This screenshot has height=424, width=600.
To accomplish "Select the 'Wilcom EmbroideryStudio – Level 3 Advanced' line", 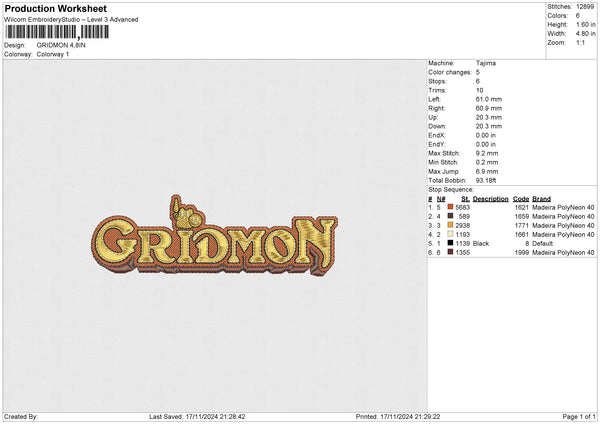I will coord(71,20).
